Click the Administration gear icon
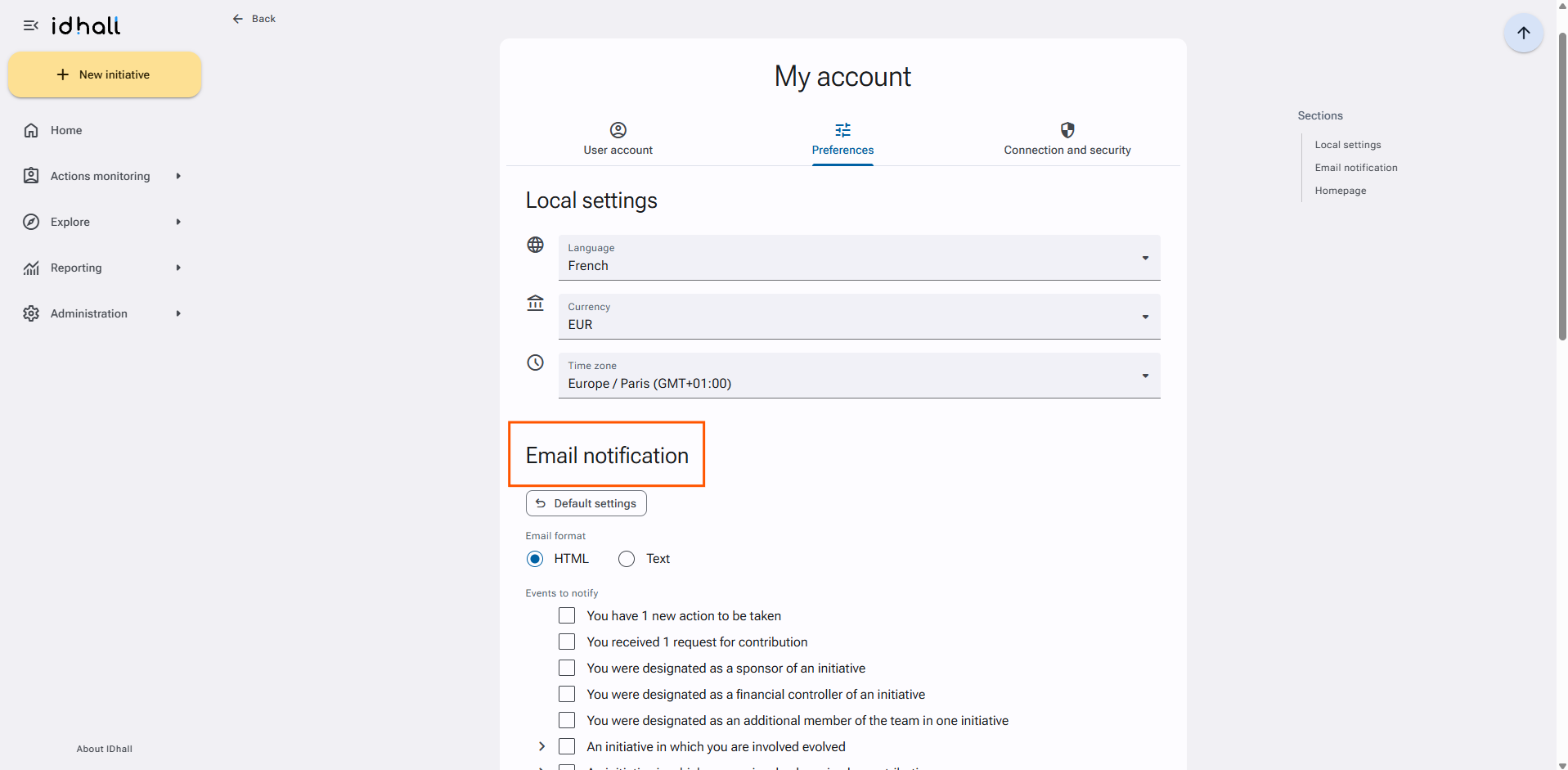The height and width of the screenshot is (770, 1568). click(x=31, y=313)
